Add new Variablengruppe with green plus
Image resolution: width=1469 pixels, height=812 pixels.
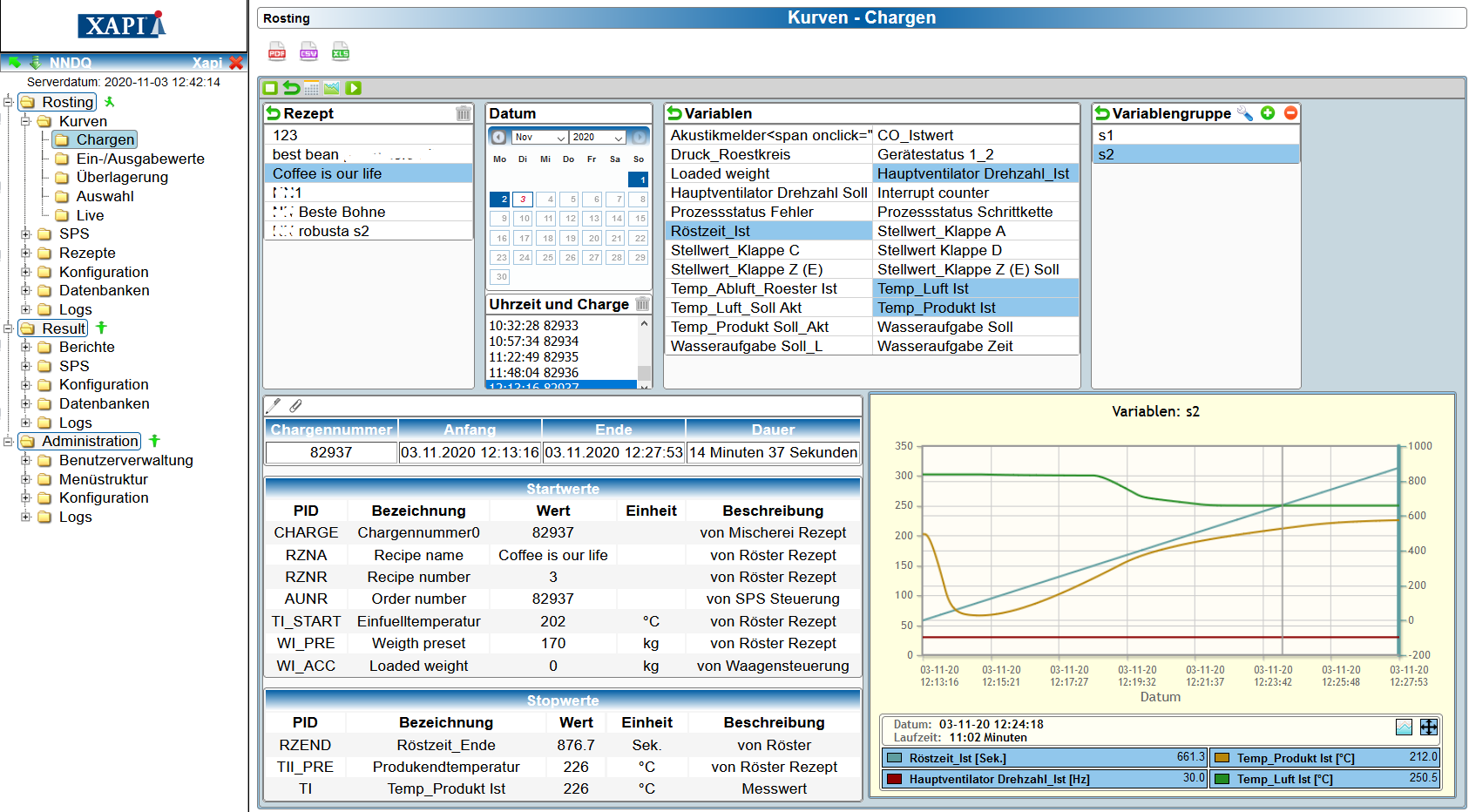[1268, 113]
